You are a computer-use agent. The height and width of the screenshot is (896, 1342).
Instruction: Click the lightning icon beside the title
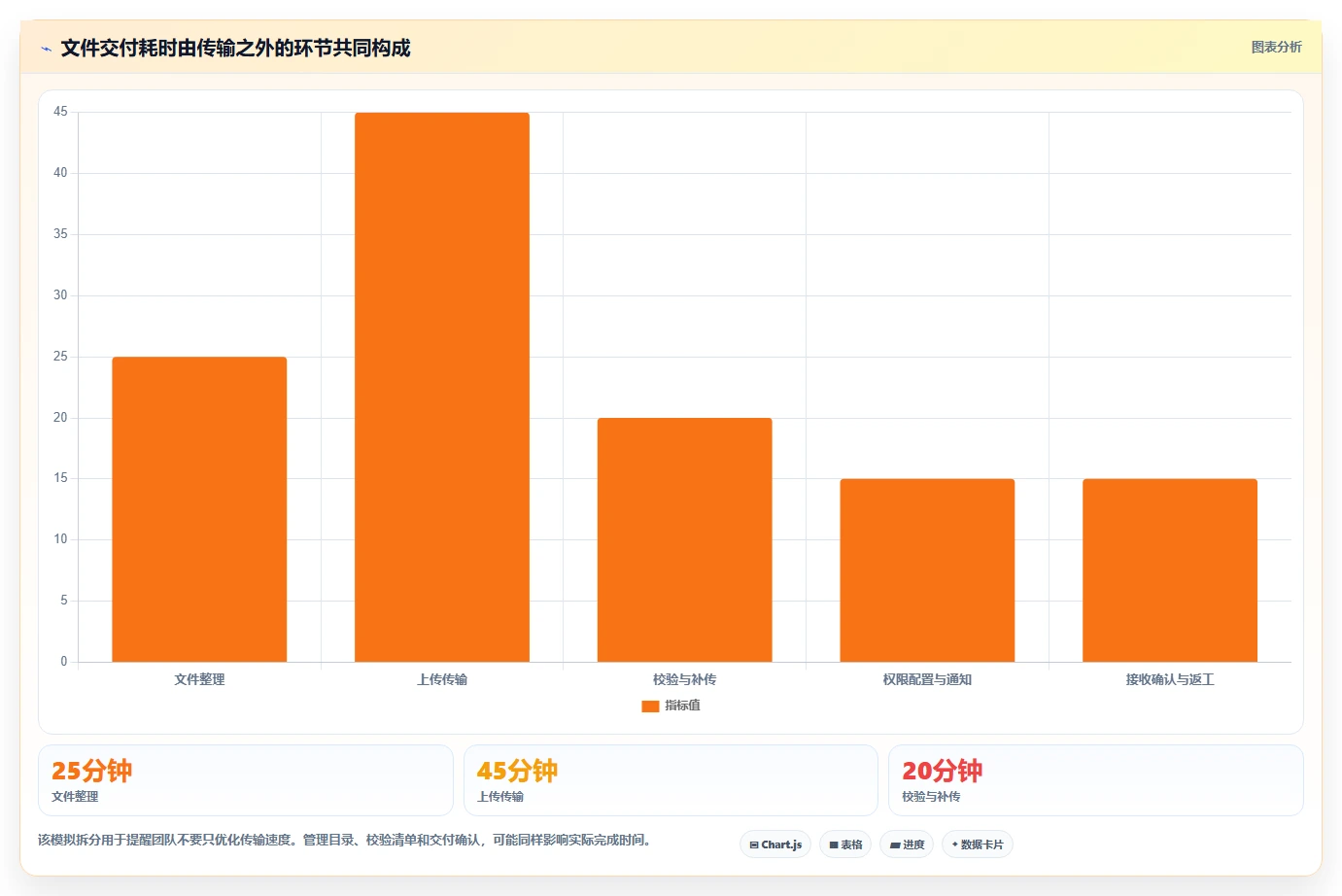pos(46,49)
